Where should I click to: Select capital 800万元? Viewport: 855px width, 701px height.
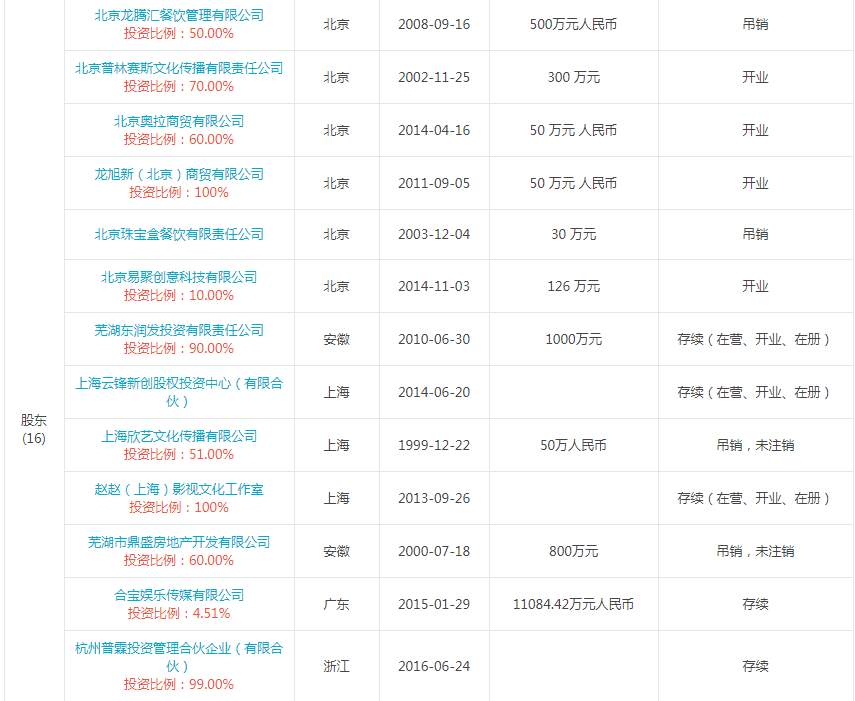click(574, 551)
